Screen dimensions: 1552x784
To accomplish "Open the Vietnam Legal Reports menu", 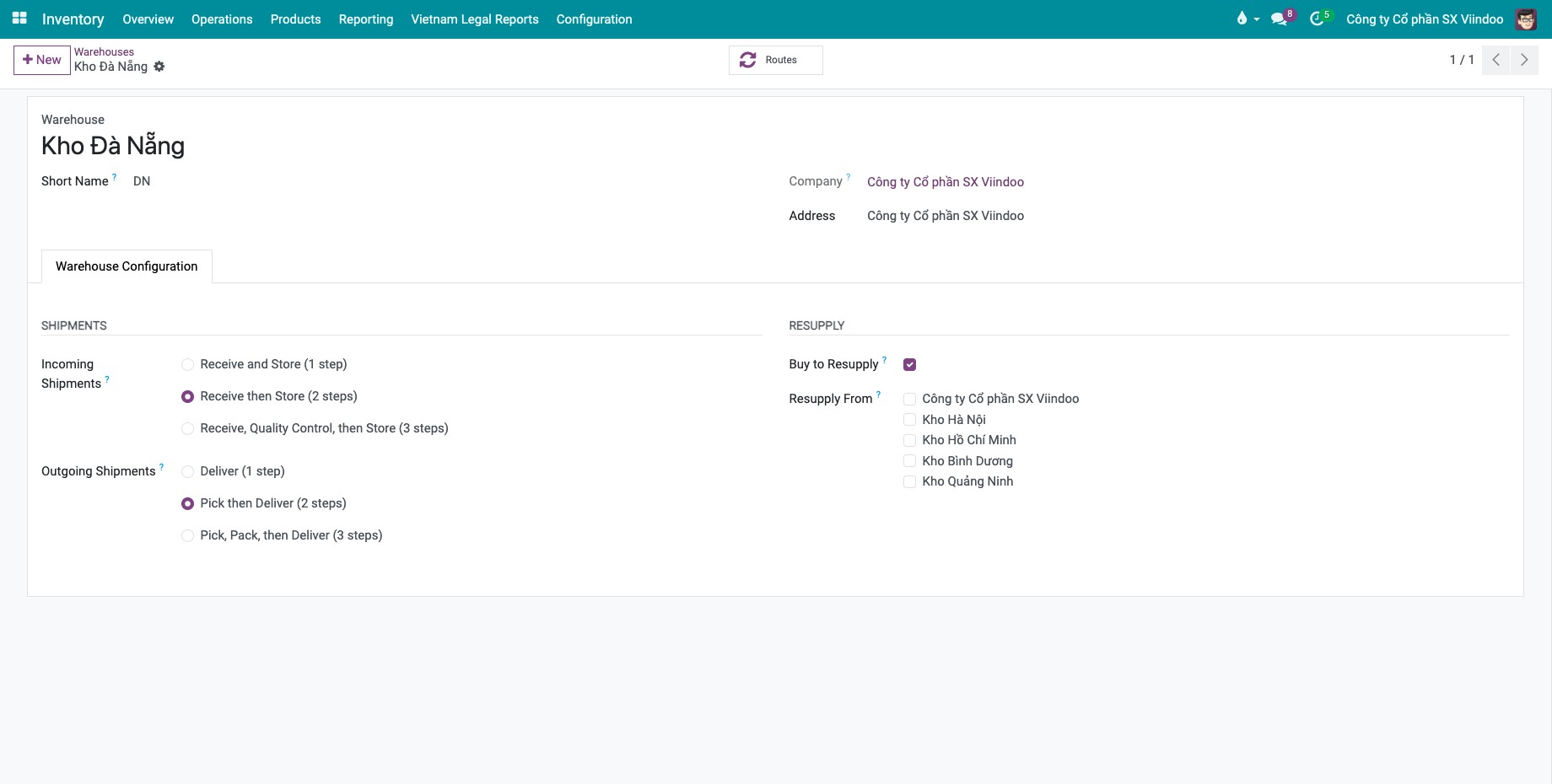I will pyautogui.click(x=475, y=19).
